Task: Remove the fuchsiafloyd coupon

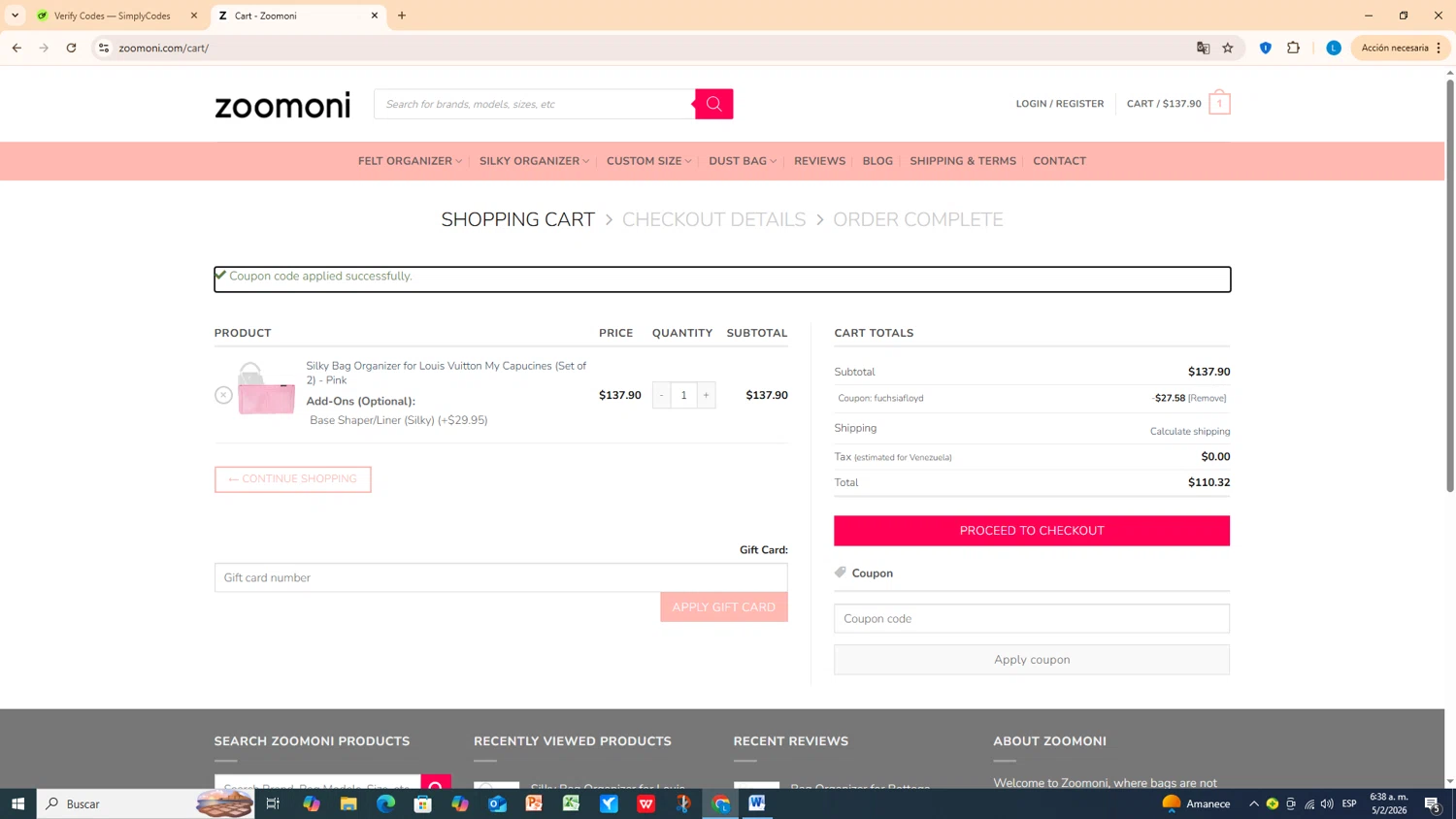Action: 1208,398
